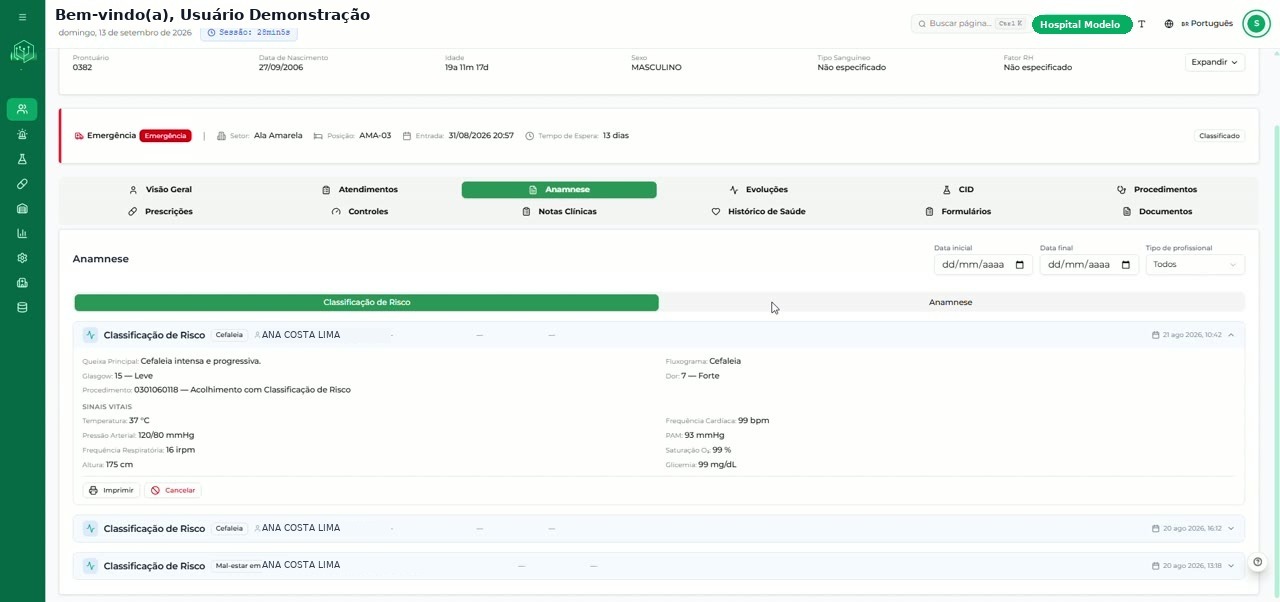Click the Mal-estar tag on the 13:18 entry

[238, 566]
